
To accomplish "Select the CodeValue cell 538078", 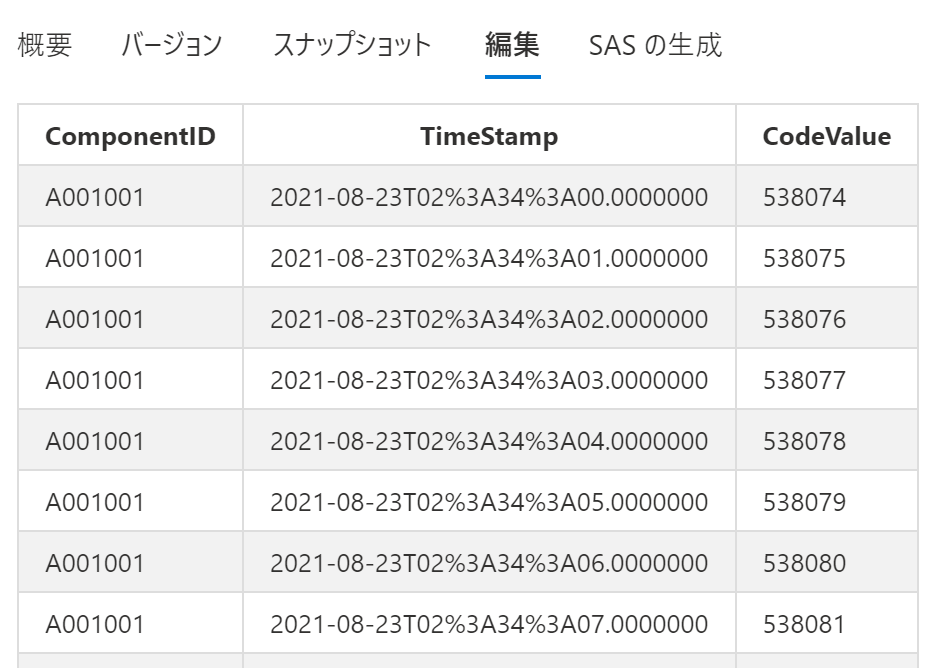I will click(x=804, y=441).
